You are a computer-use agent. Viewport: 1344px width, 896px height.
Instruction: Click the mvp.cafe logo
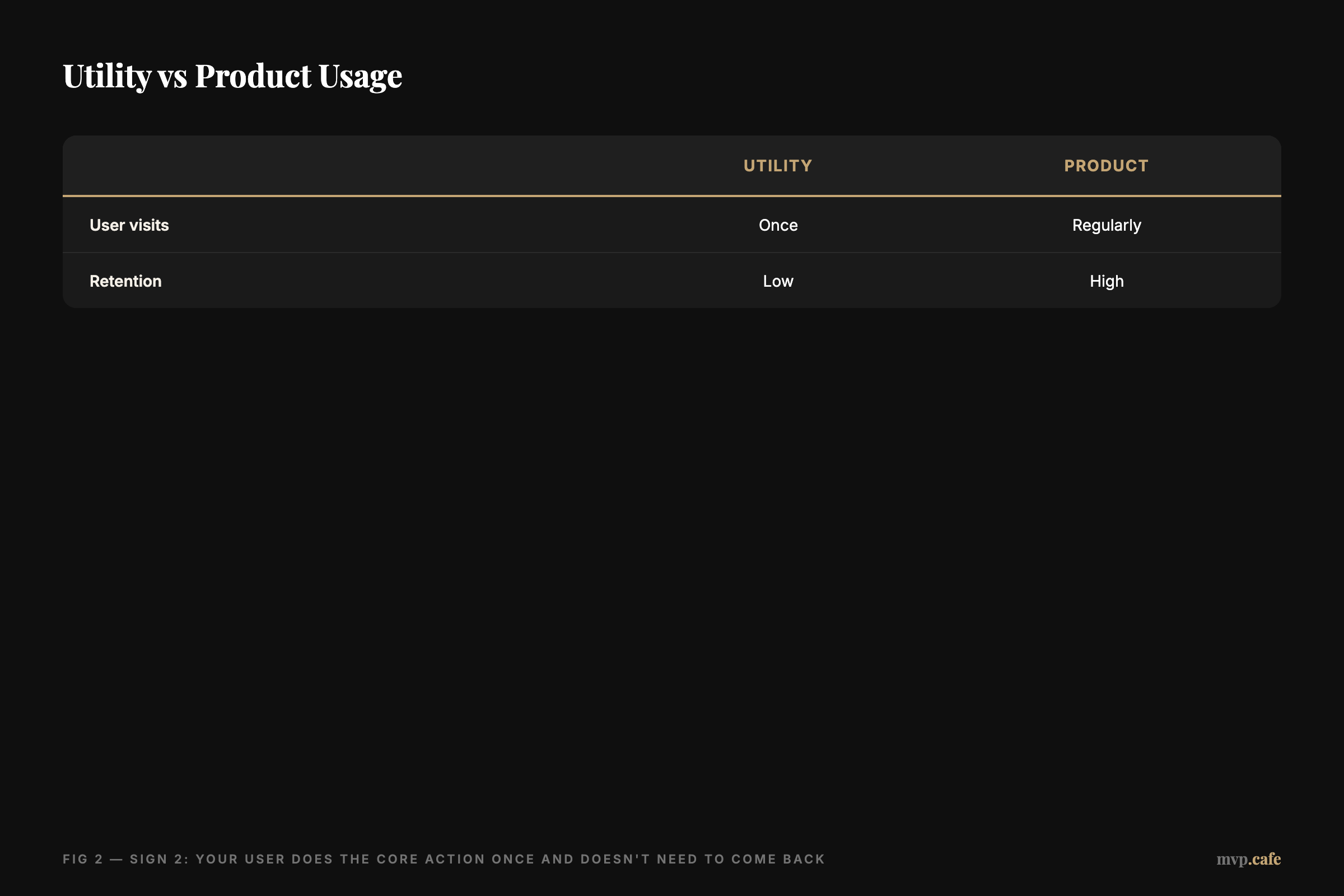[x=1248, y=859]
